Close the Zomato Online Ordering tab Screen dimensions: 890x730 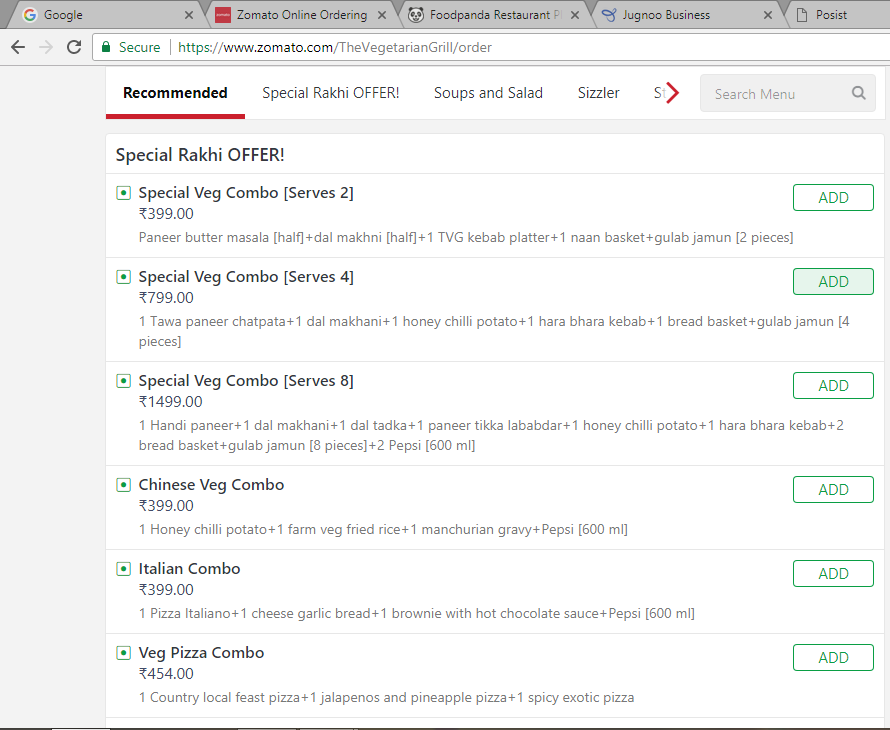(382, 15)
